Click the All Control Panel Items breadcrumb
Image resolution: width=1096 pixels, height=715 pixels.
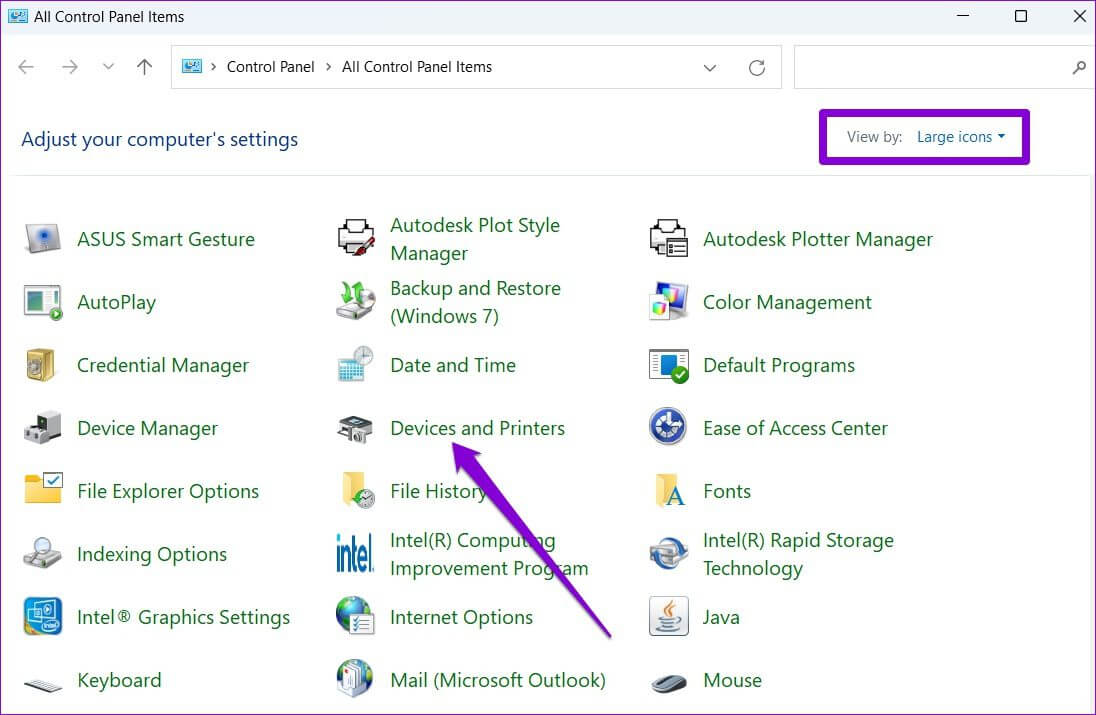pos(417,66)
